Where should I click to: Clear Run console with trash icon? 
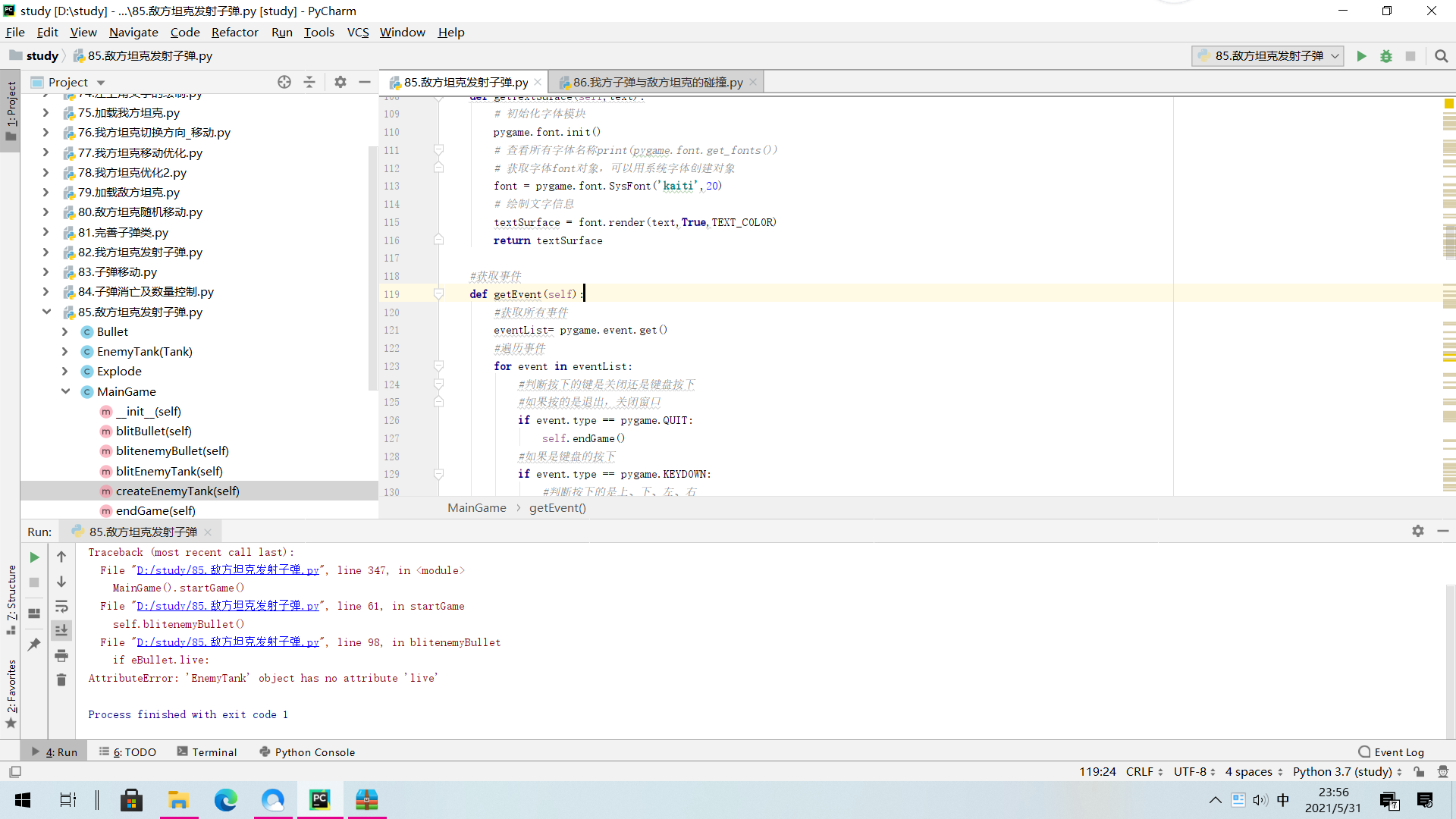pos(61,680)
